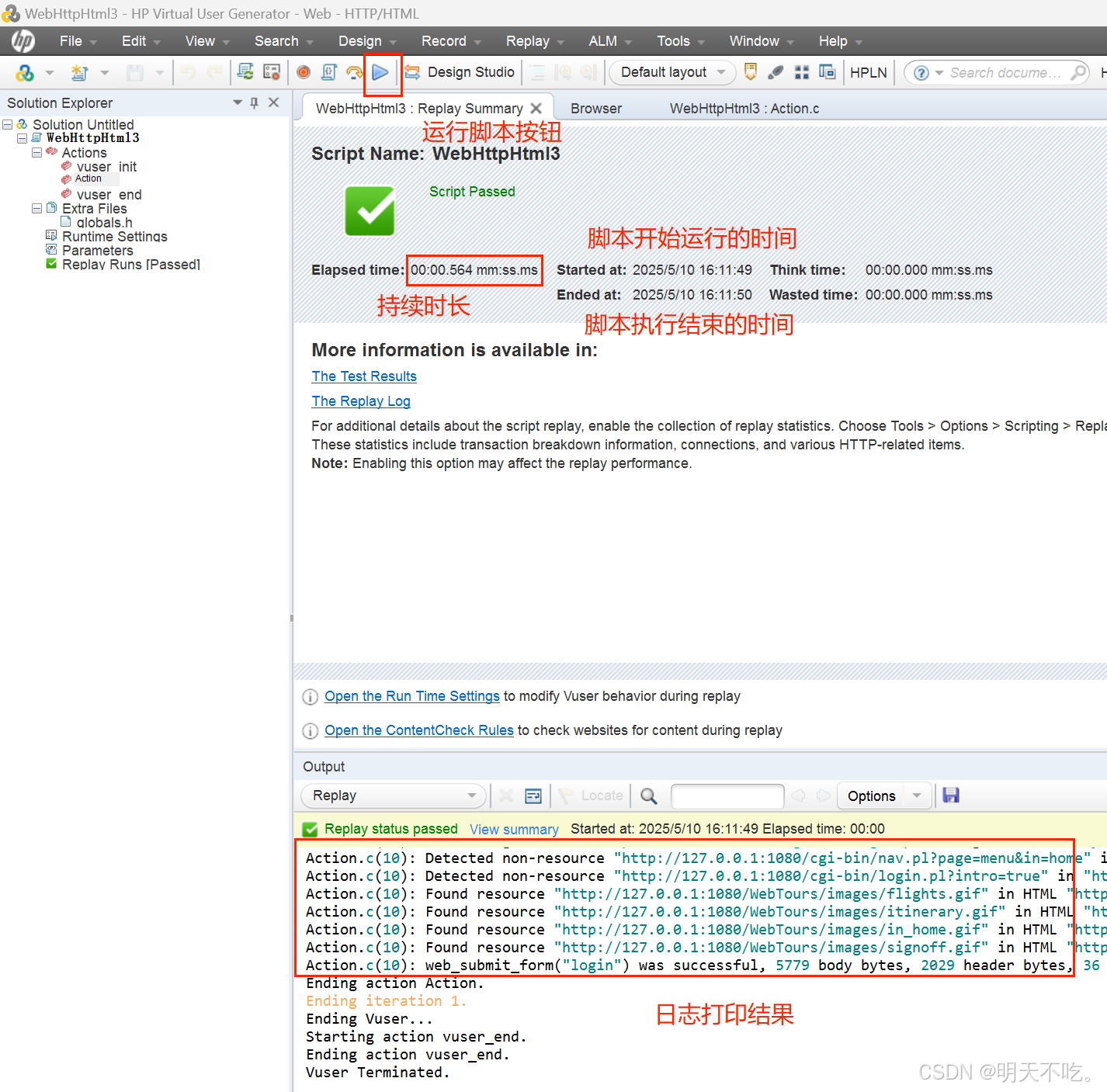
Task: Click the save output log icon
Action: point(951,795)
